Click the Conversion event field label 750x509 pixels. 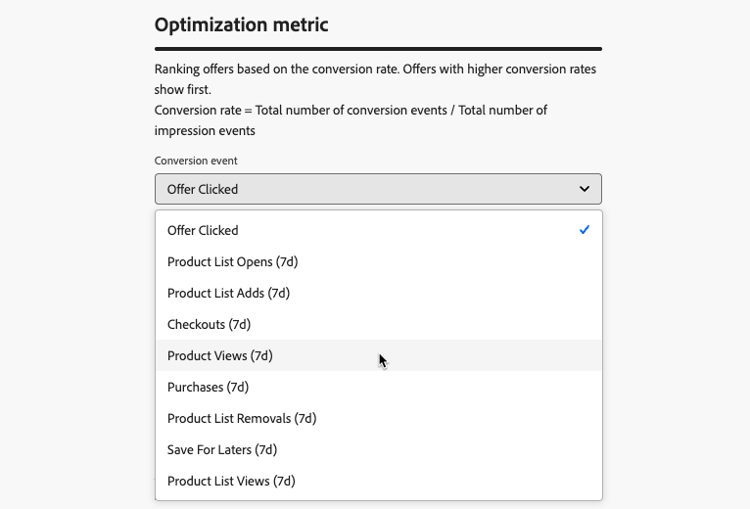pos(196,161)
